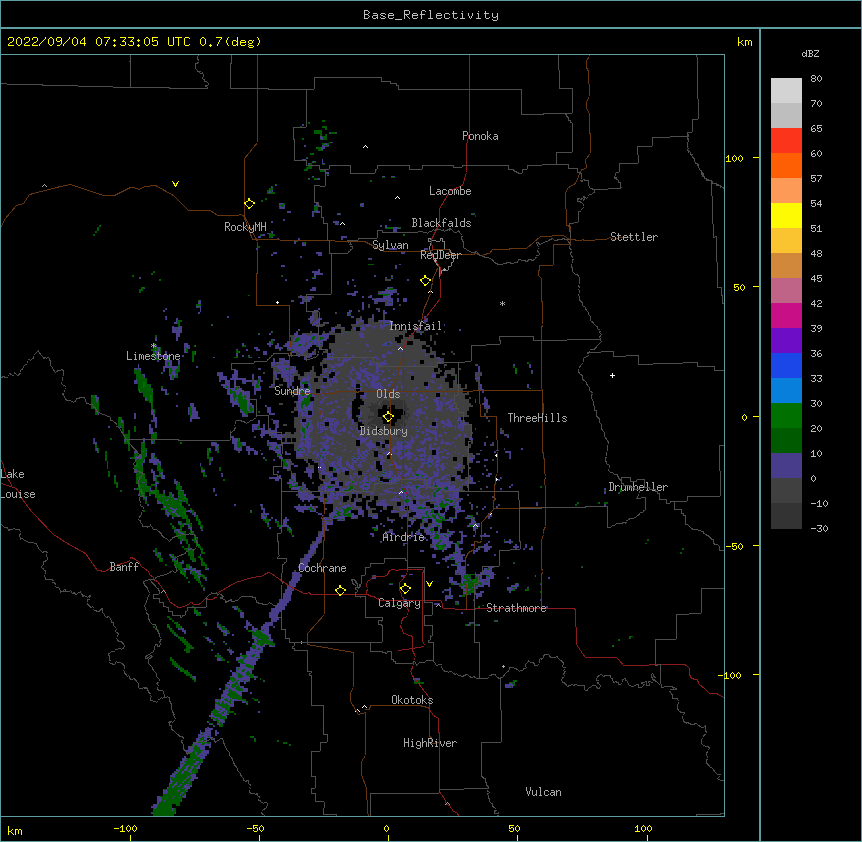Viewport: 862px width, 842px height.
Task: Click the yellow diamond marker near RockyMH
Action: (250, 204)
